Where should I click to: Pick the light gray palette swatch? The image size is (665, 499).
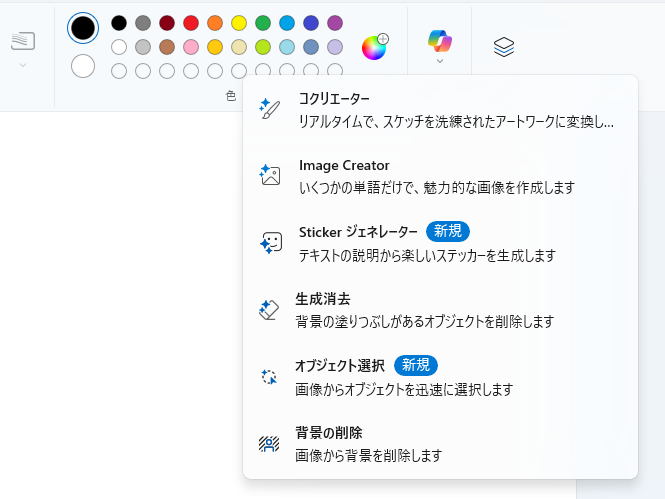[x=143, y=47]
